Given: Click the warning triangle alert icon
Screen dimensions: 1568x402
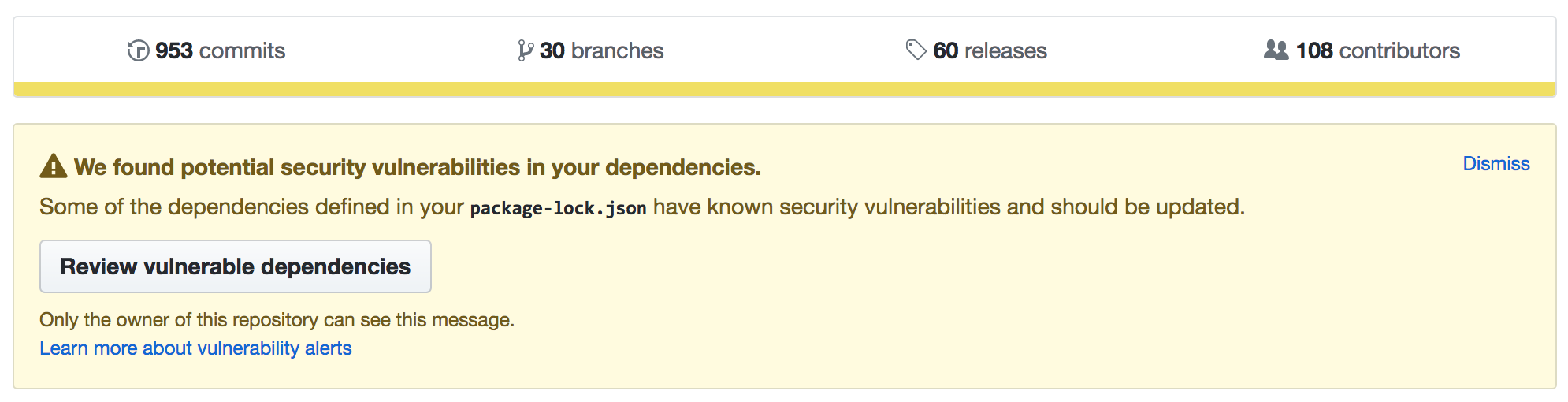Looking at the screenshot, I should [54, 166].
